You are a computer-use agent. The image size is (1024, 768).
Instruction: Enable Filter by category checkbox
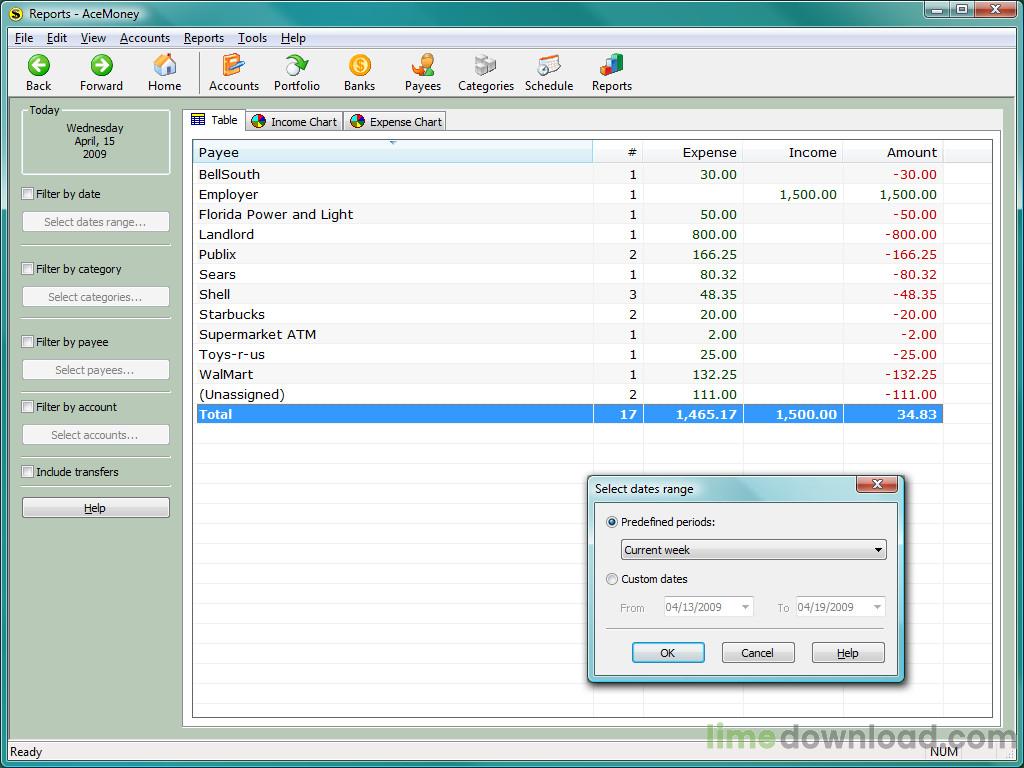(27, 269)
